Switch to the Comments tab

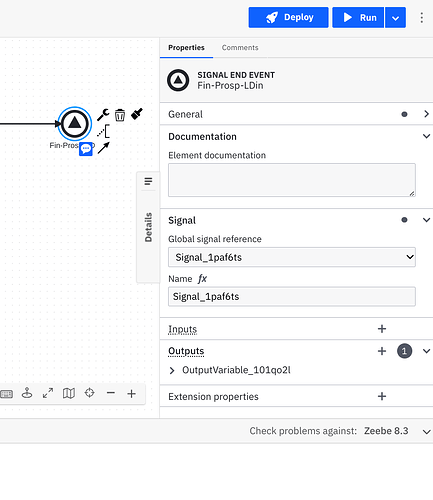coord(240,48)
